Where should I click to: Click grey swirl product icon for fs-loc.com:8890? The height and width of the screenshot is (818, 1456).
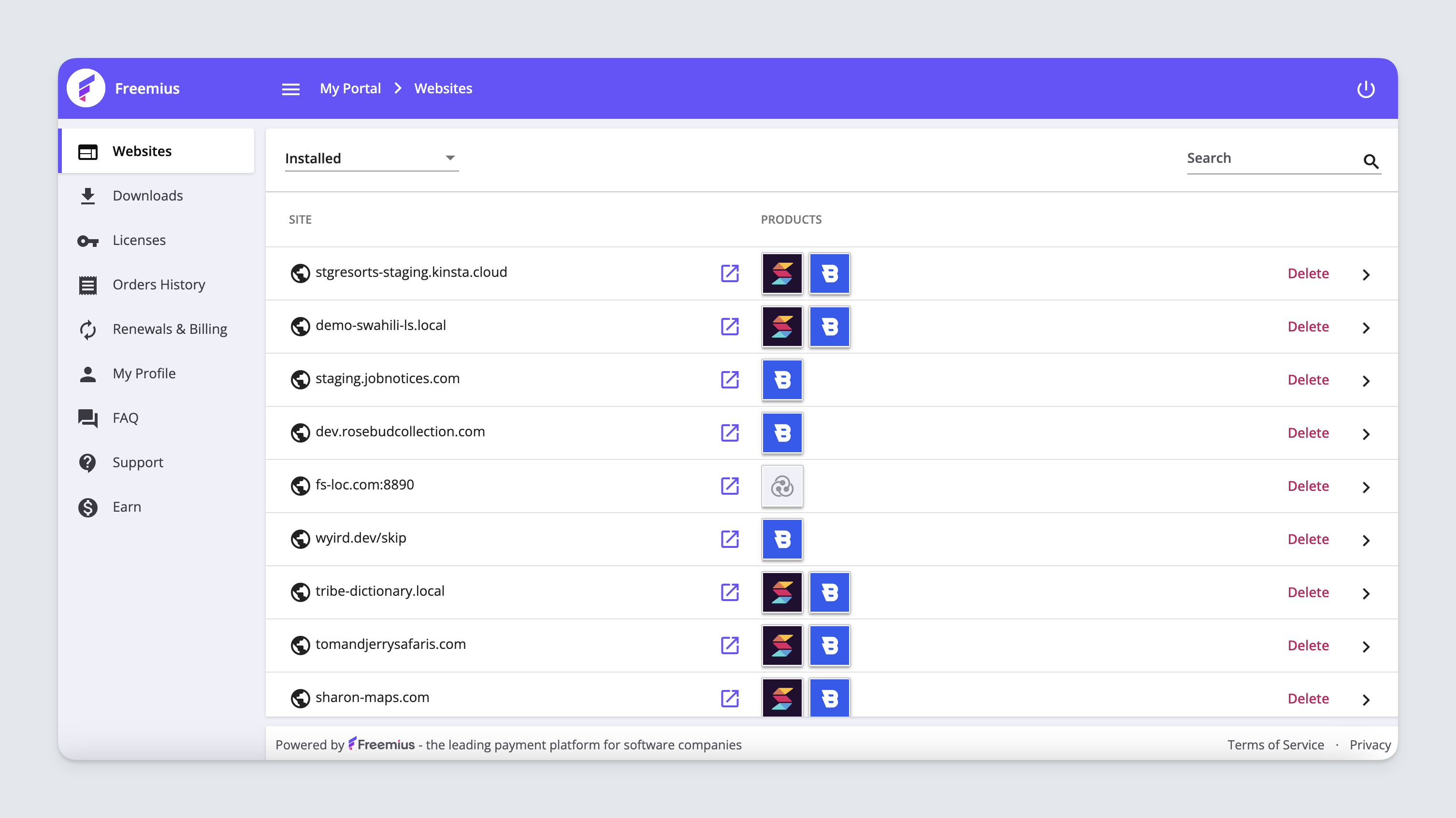point(782,486)
